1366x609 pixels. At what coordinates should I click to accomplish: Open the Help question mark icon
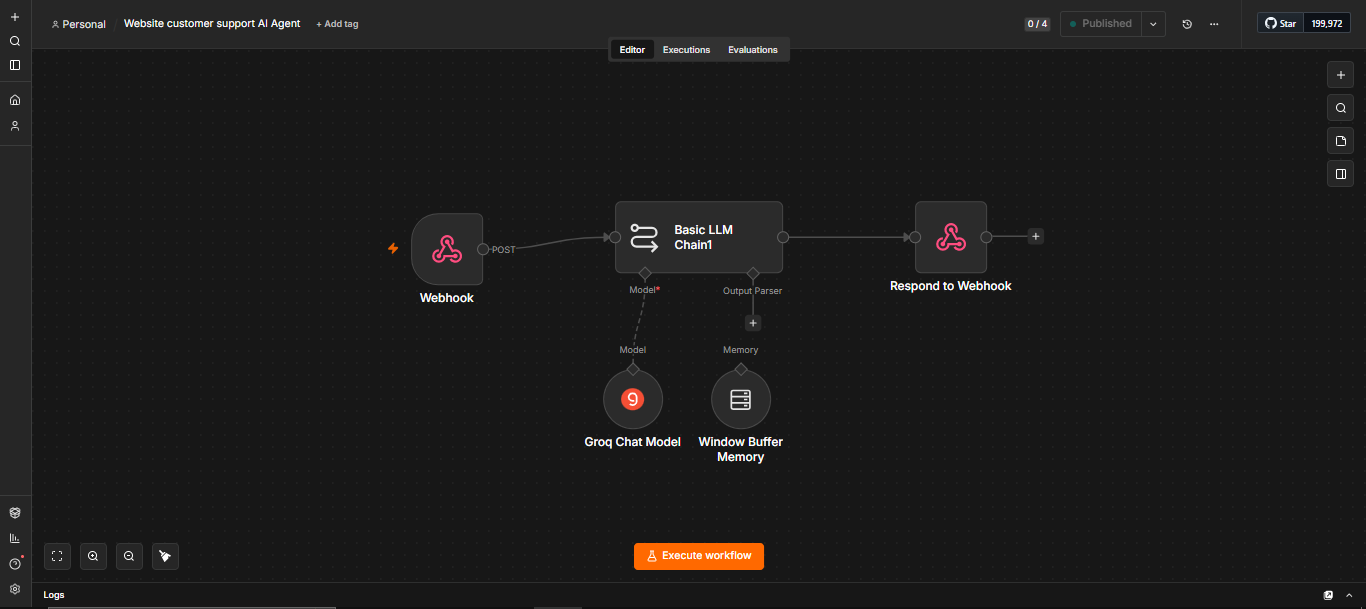coord(15,564)
